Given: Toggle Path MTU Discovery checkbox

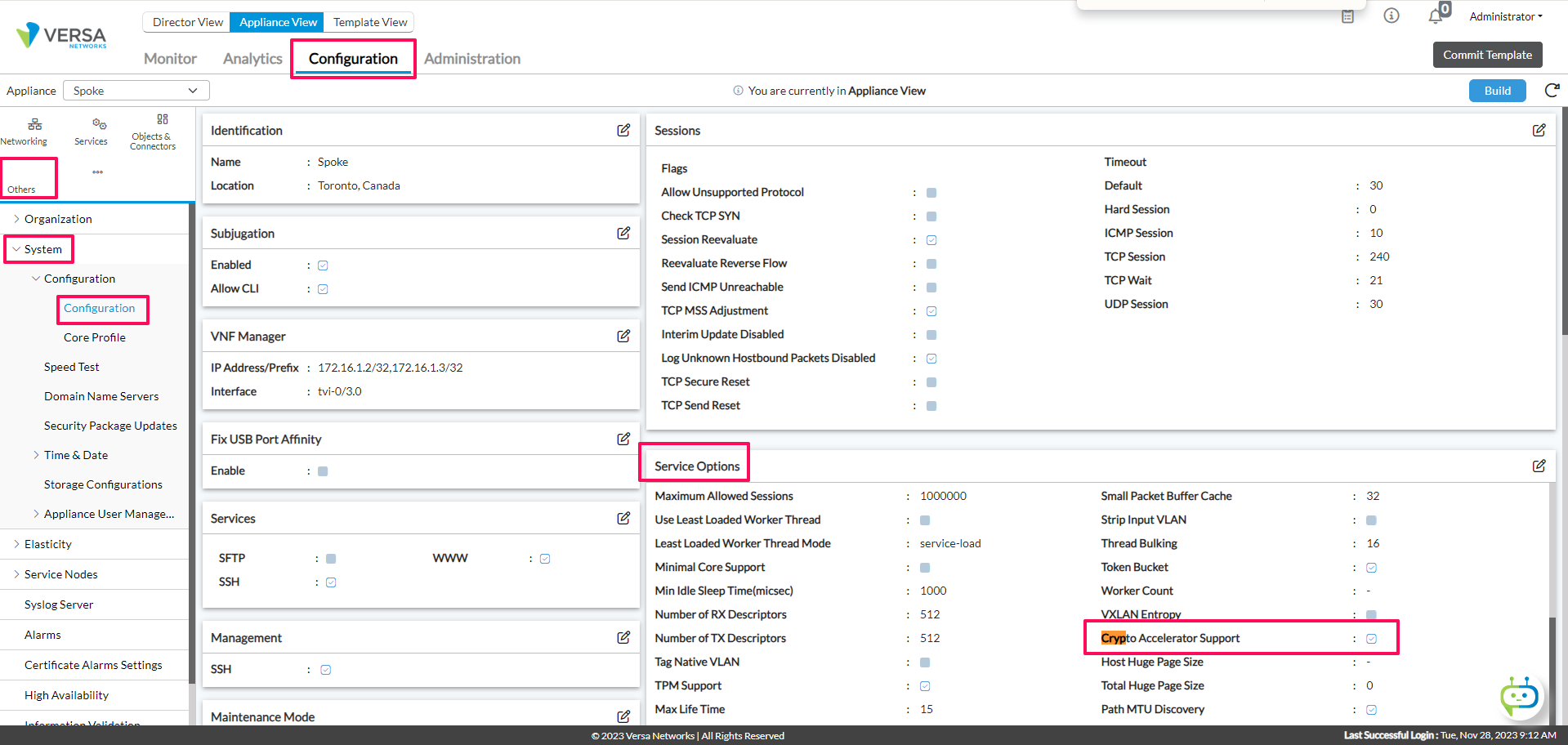Looking at the screenshot, I should (x=1371, y=710).
